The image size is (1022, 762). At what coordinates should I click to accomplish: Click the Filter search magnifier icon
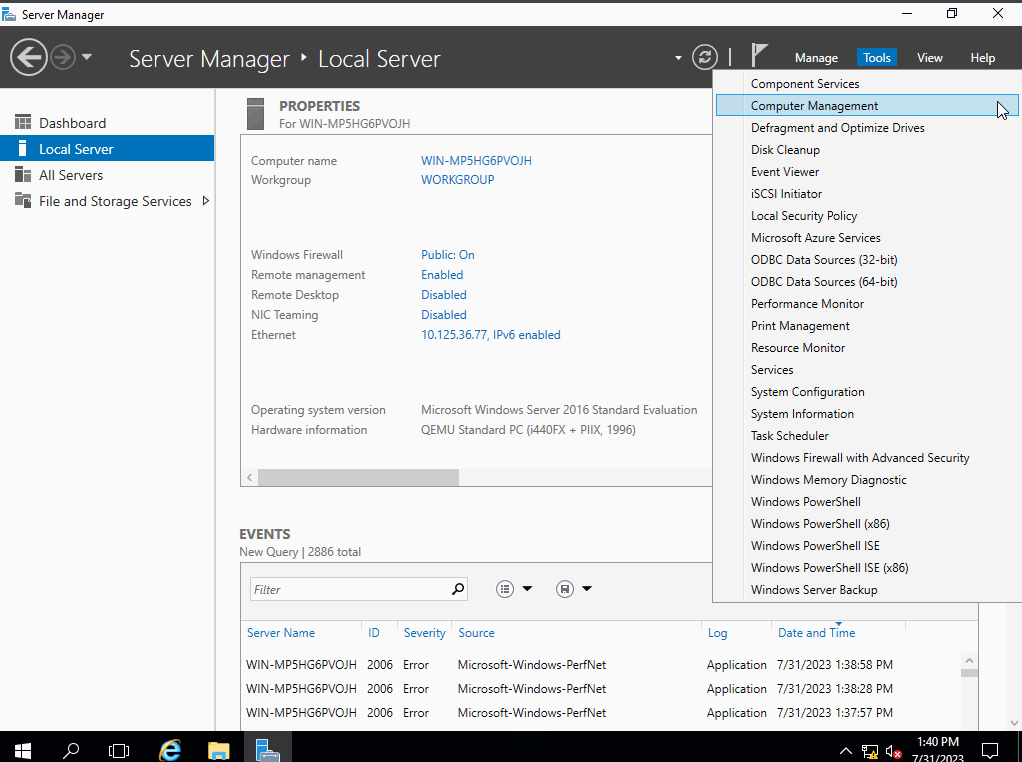pos(459,589)
